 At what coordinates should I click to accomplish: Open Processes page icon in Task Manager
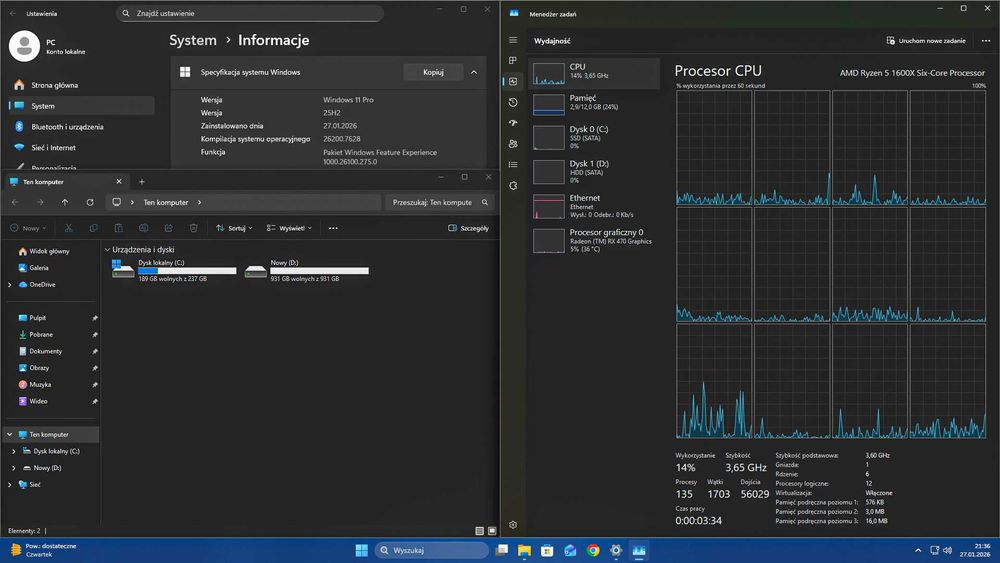pos(513,61)
